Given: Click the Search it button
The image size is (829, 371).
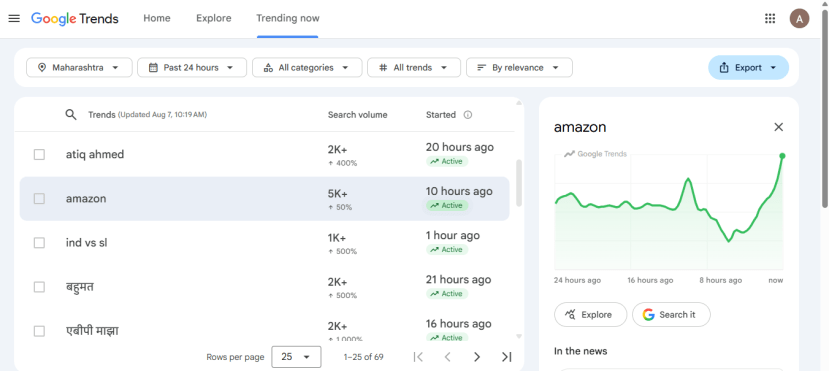Looking at the screenshot, I should click(x=671, y=315).
